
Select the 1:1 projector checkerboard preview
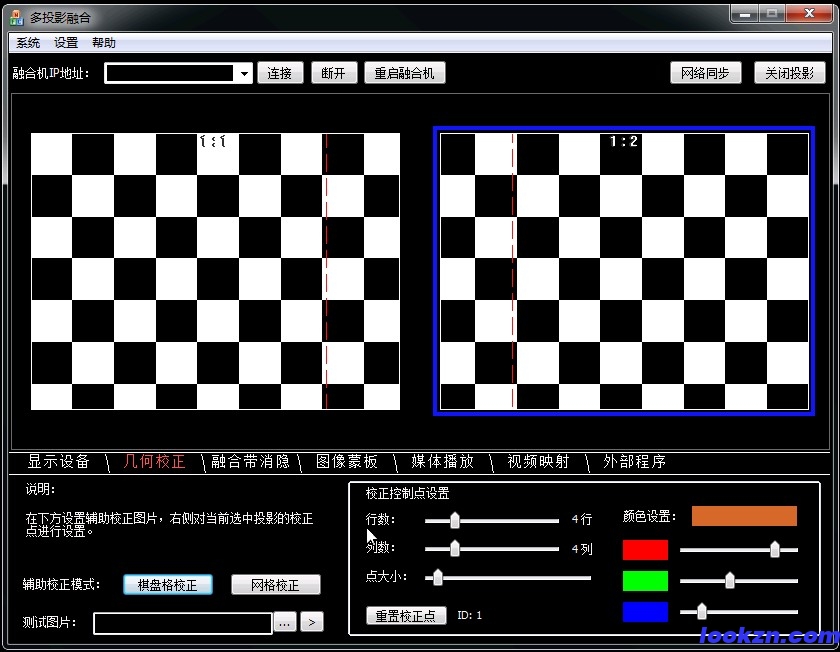pyautogui.click(x=215, y=271)
